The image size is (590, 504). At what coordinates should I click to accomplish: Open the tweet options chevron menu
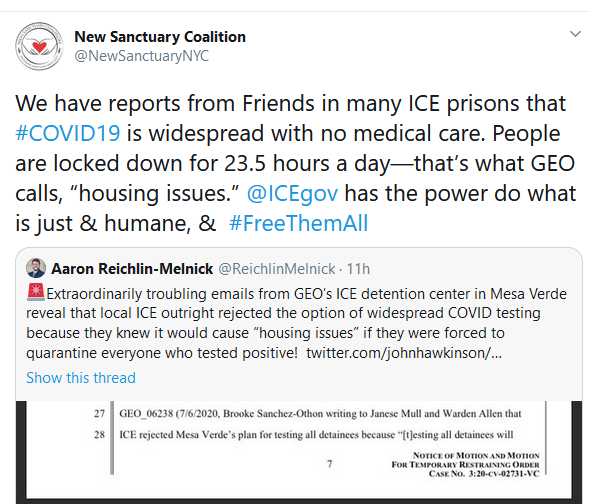575,34
